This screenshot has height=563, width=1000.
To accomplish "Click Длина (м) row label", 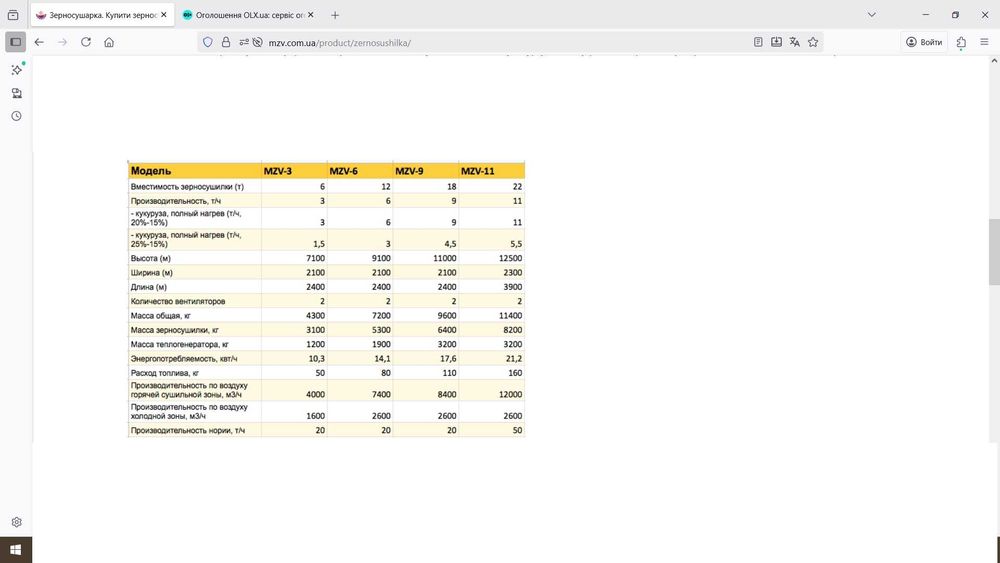I will 149,287.
